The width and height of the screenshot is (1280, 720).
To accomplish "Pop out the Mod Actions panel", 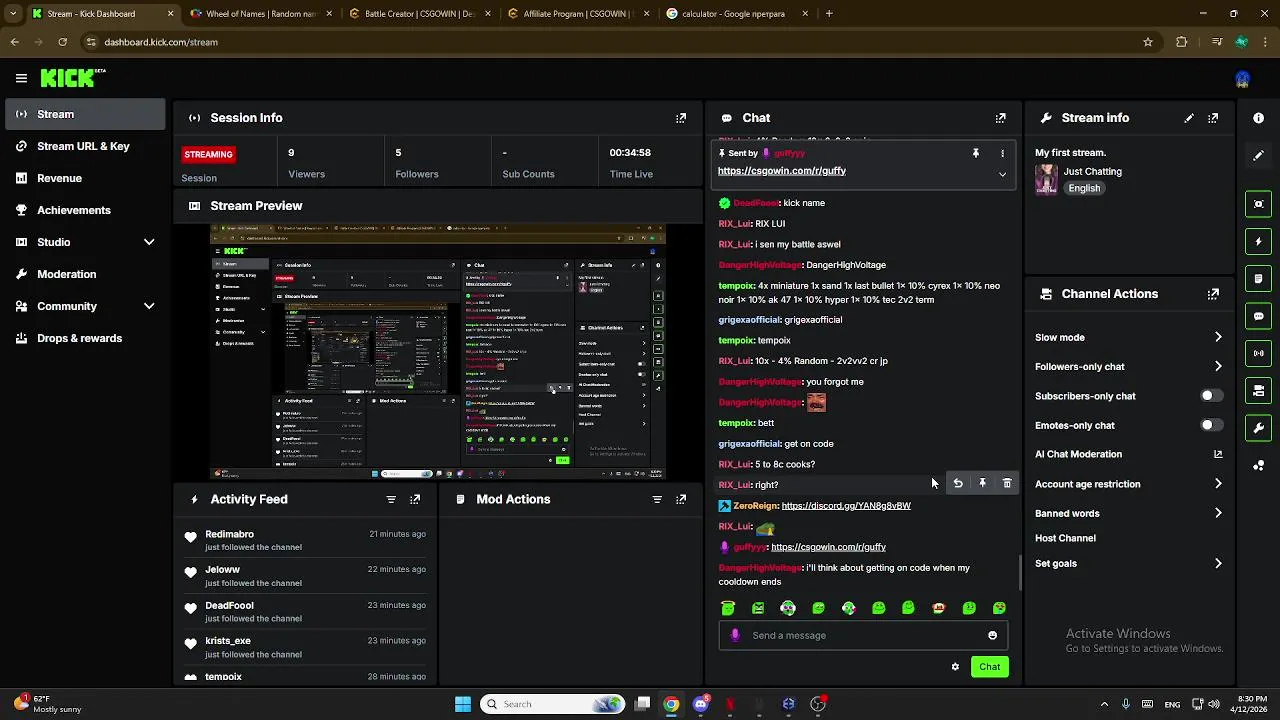I will 681,499.
